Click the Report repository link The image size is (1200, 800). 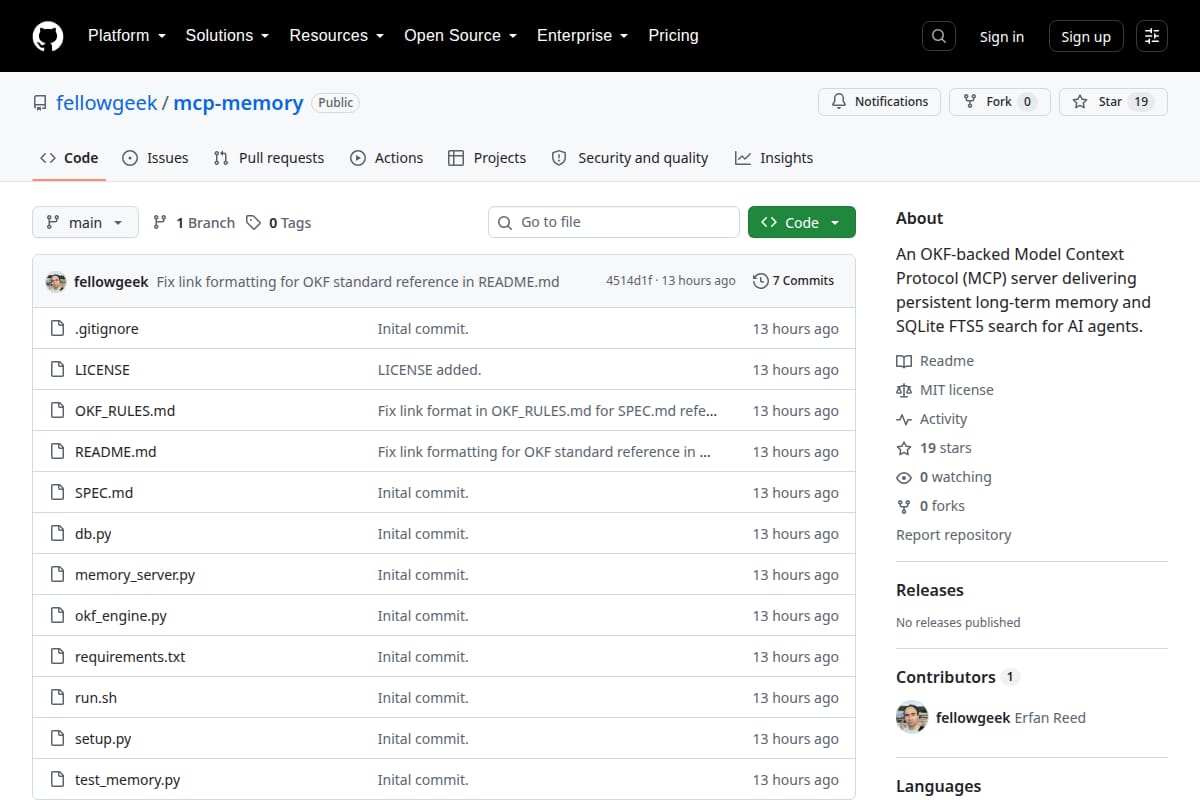click(954, 535)
